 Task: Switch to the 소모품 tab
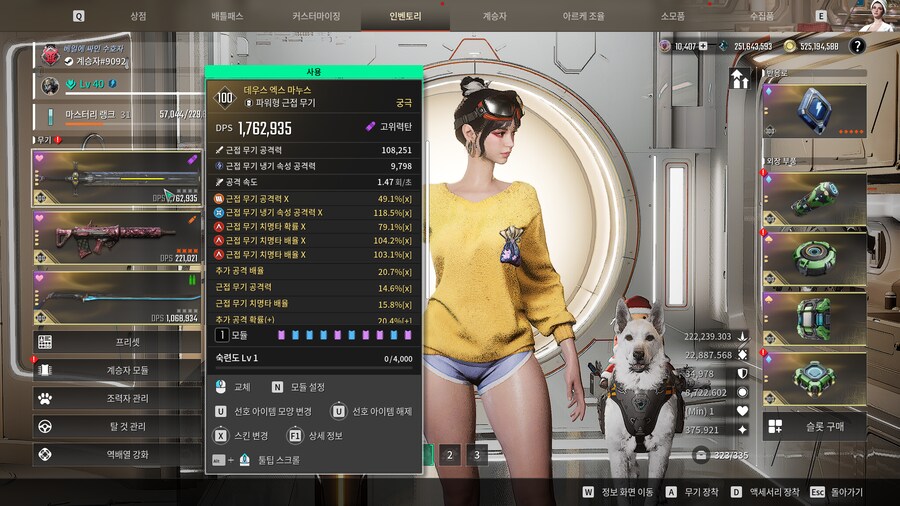click(673, 16)
